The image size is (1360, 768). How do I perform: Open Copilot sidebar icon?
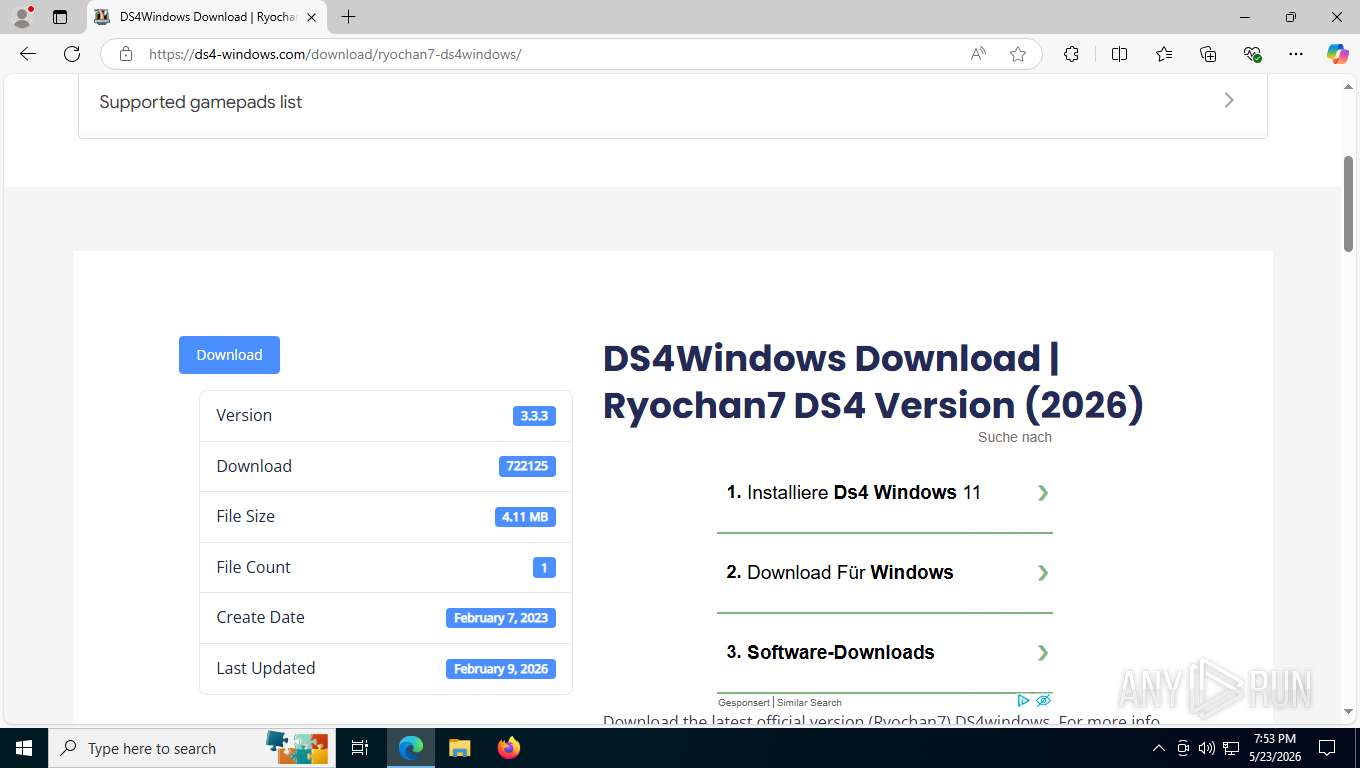coord(1337,54)
